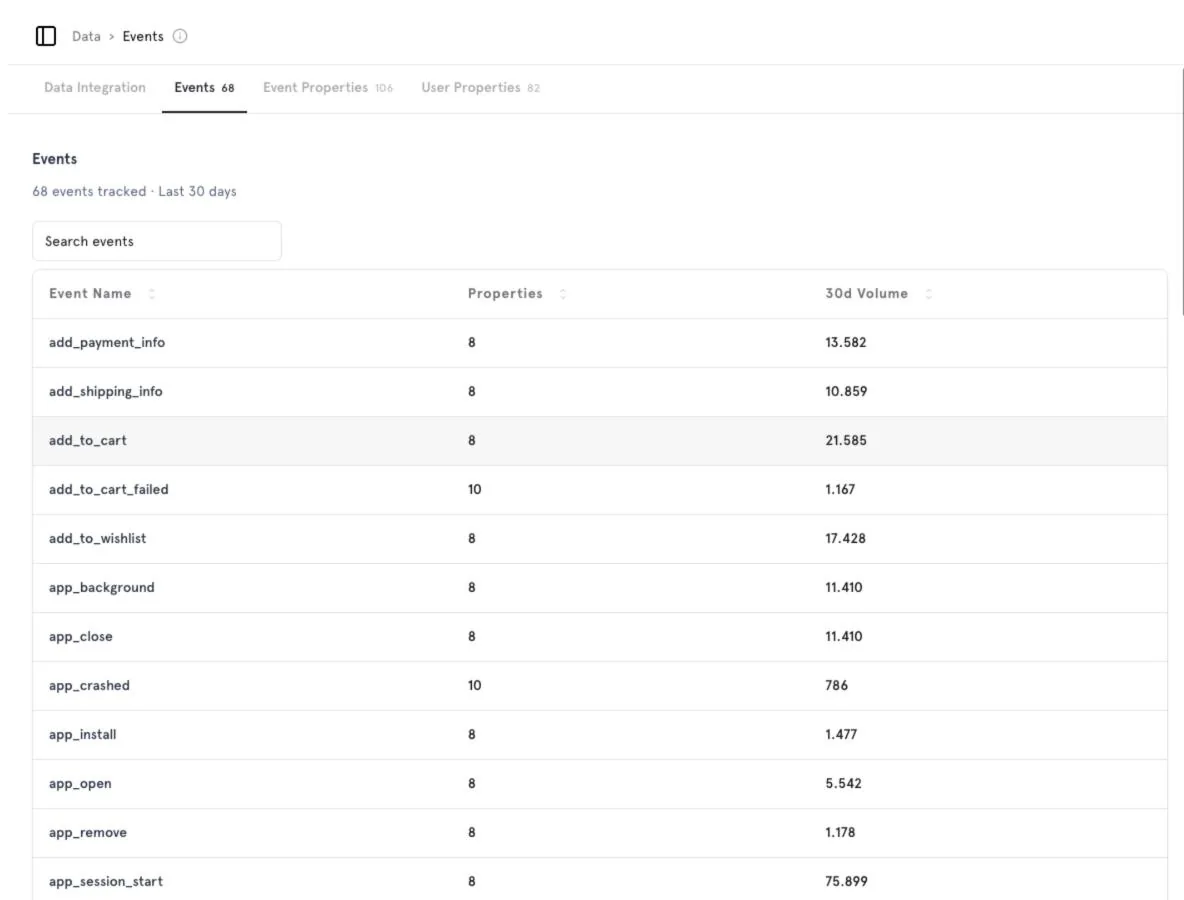Click the Event Name column header
The height and width of the screenshot is (900, 1184).
point(90,294)
